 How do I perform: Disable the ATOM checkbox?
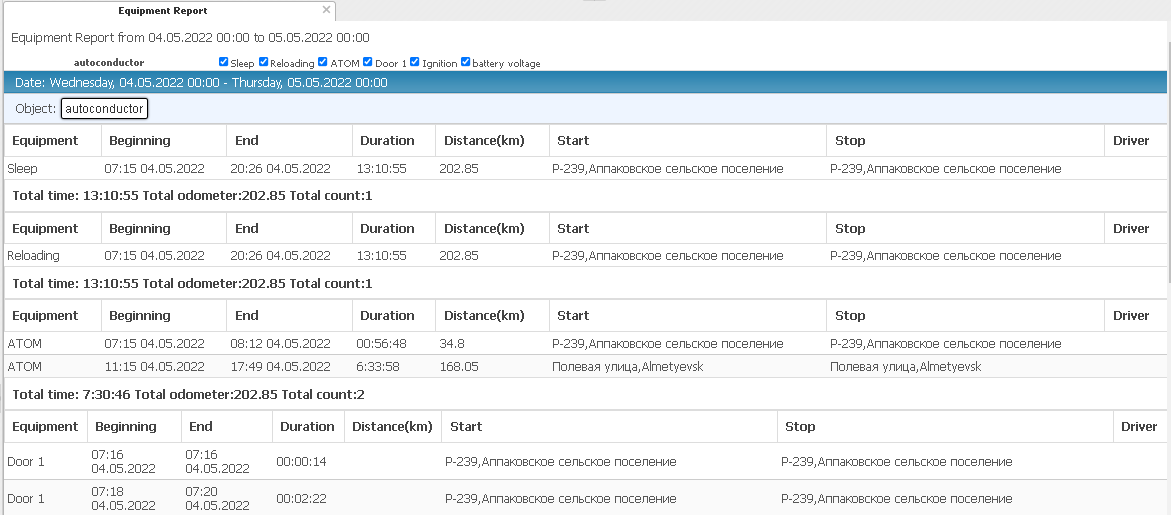[x=323, y=62]
